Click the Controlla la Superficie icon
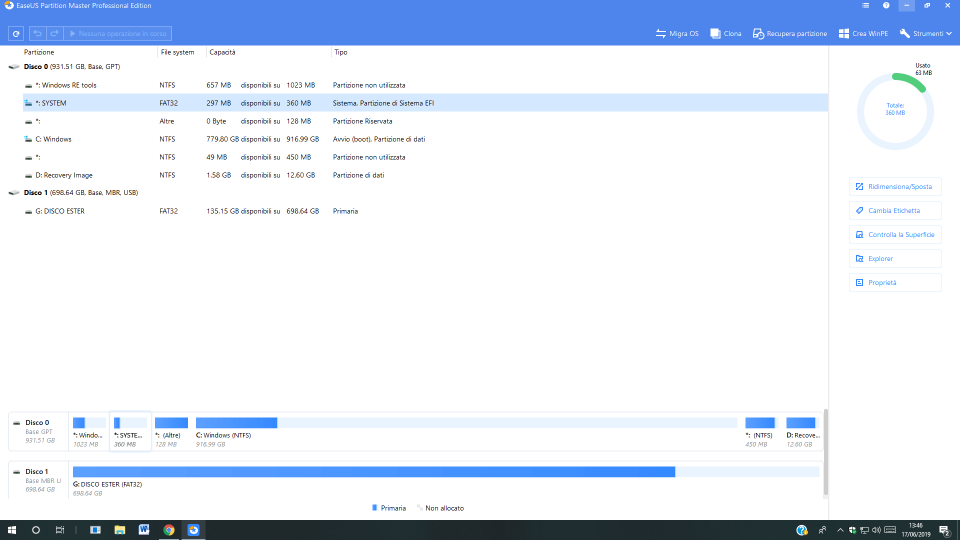The height and width of the screenshot is (540, 960). pos(859,234)
